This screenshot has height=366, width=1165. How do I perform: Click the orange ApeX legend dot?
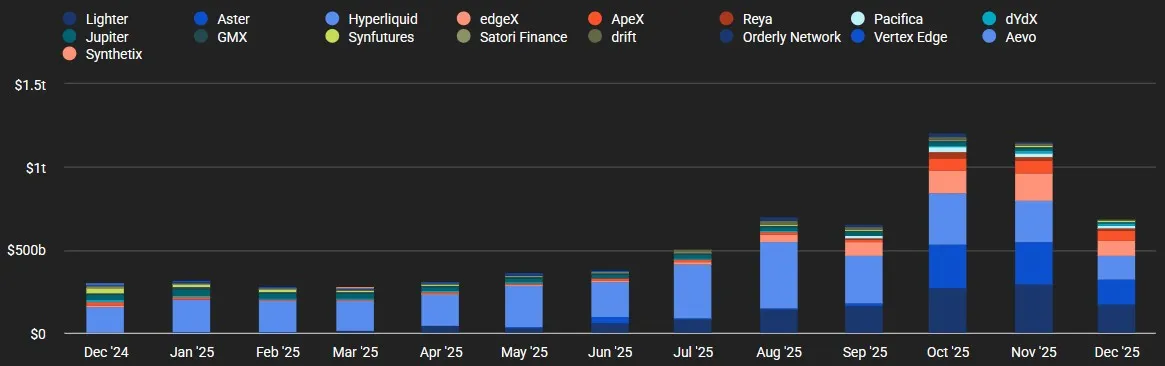pos(595,19)
